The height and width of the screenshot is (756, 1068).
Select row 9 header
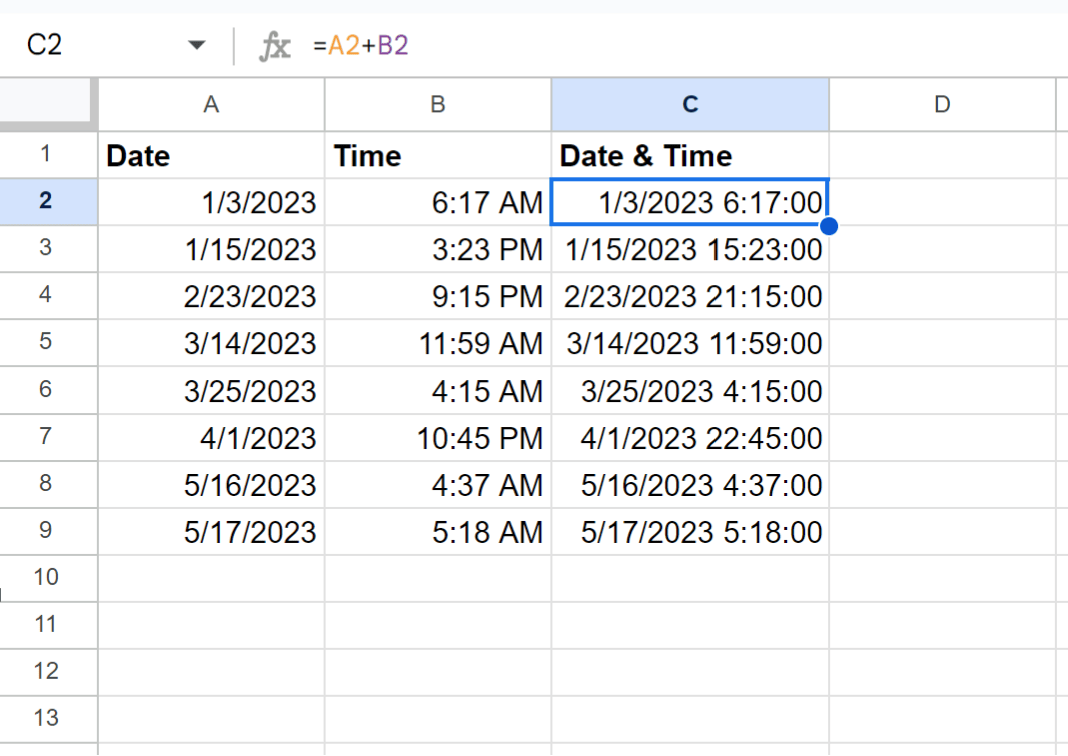(46, 531)
